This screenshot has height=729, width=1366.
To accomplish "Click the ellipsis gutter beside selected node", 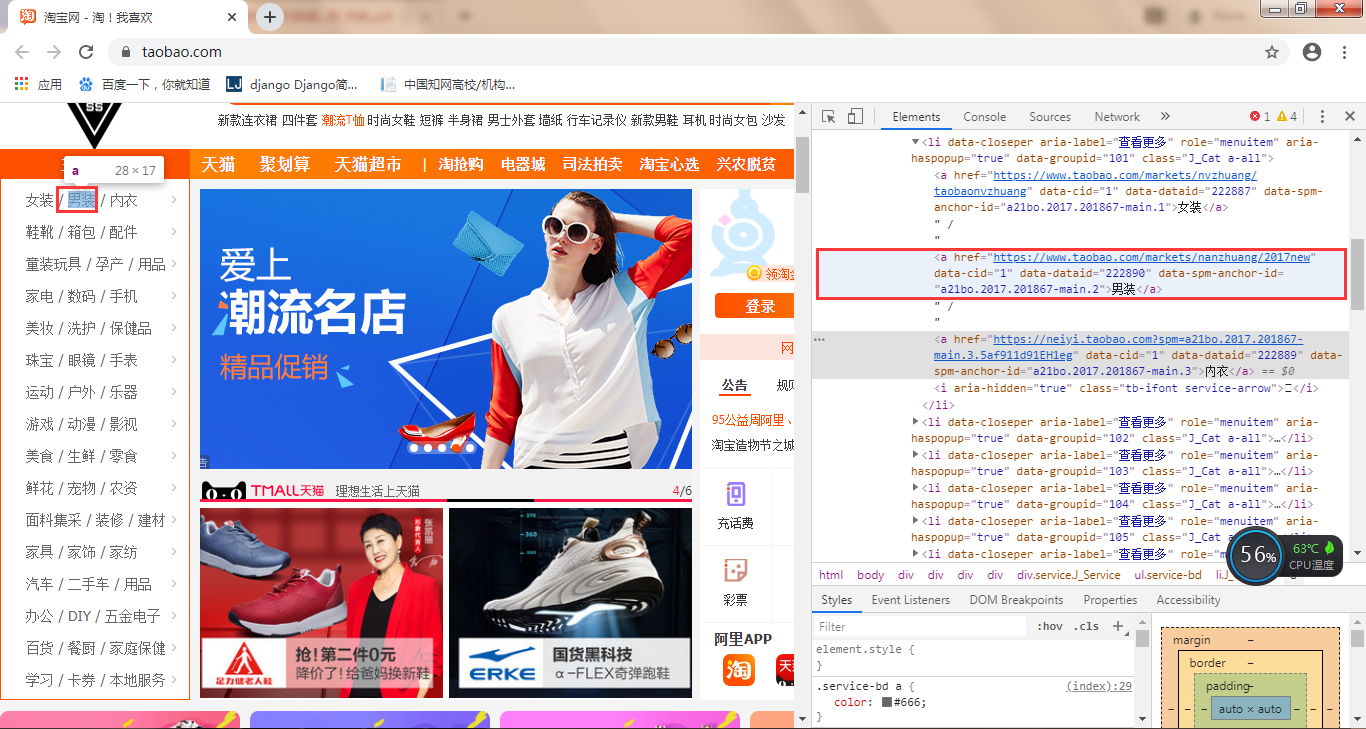I will 820,340.
